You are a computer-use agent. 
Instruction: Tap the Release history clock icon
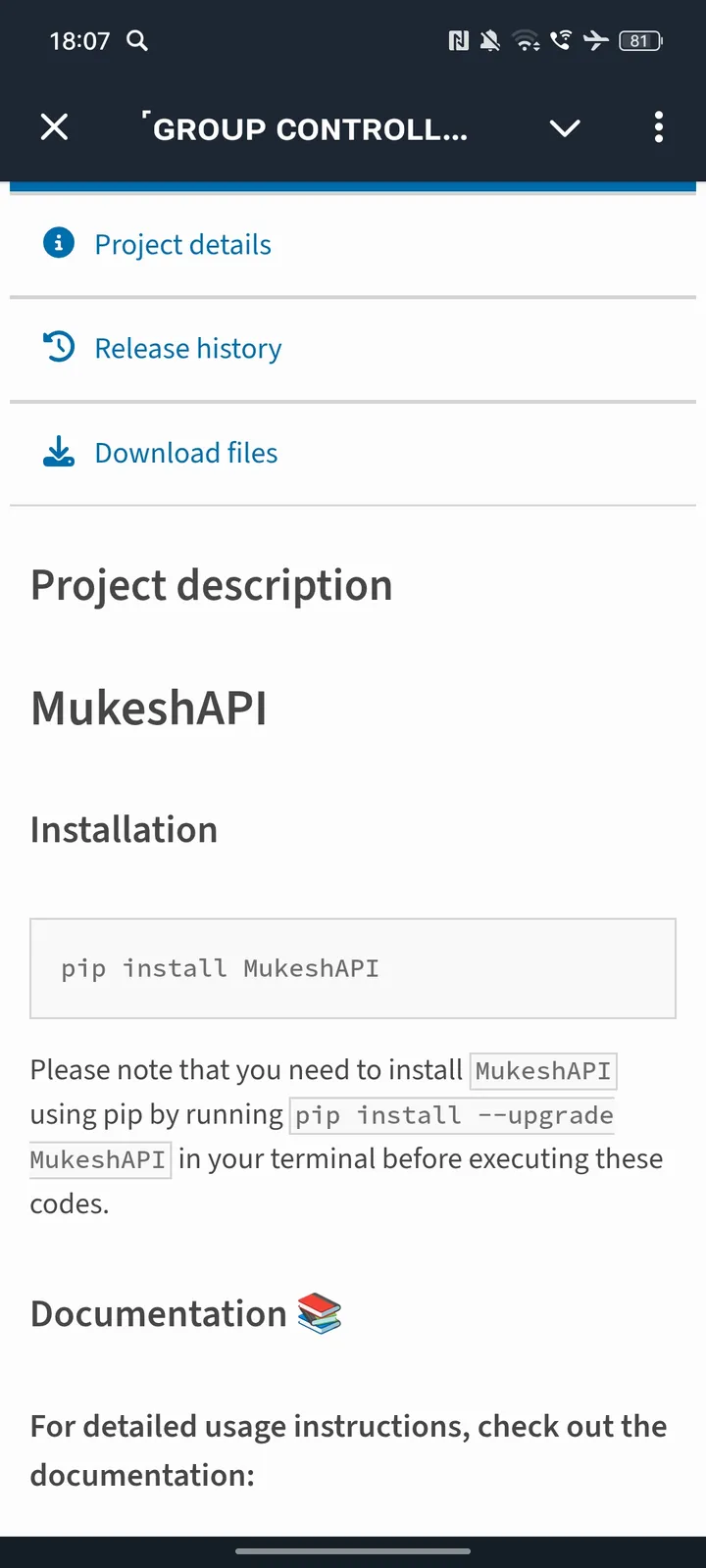(59, 347)
